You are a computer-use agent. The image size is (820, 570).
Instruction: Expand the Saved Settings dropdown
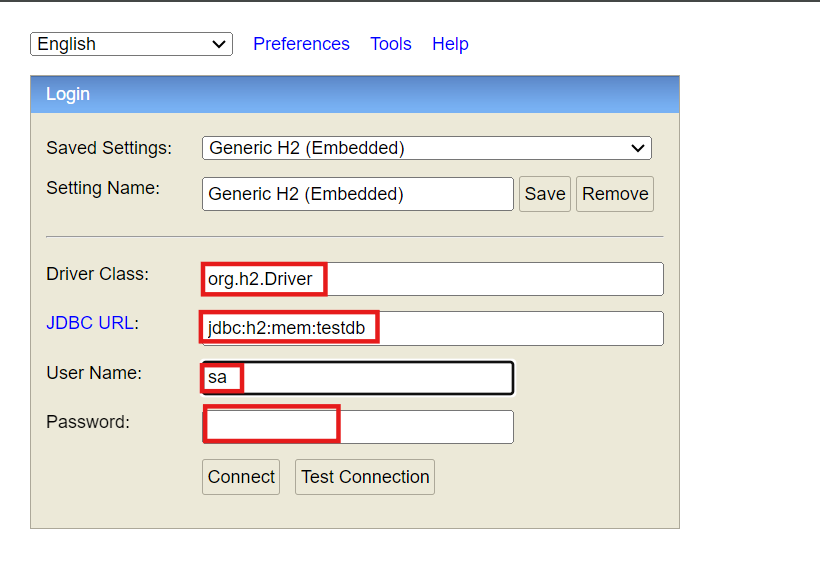[x=427, y=148]
